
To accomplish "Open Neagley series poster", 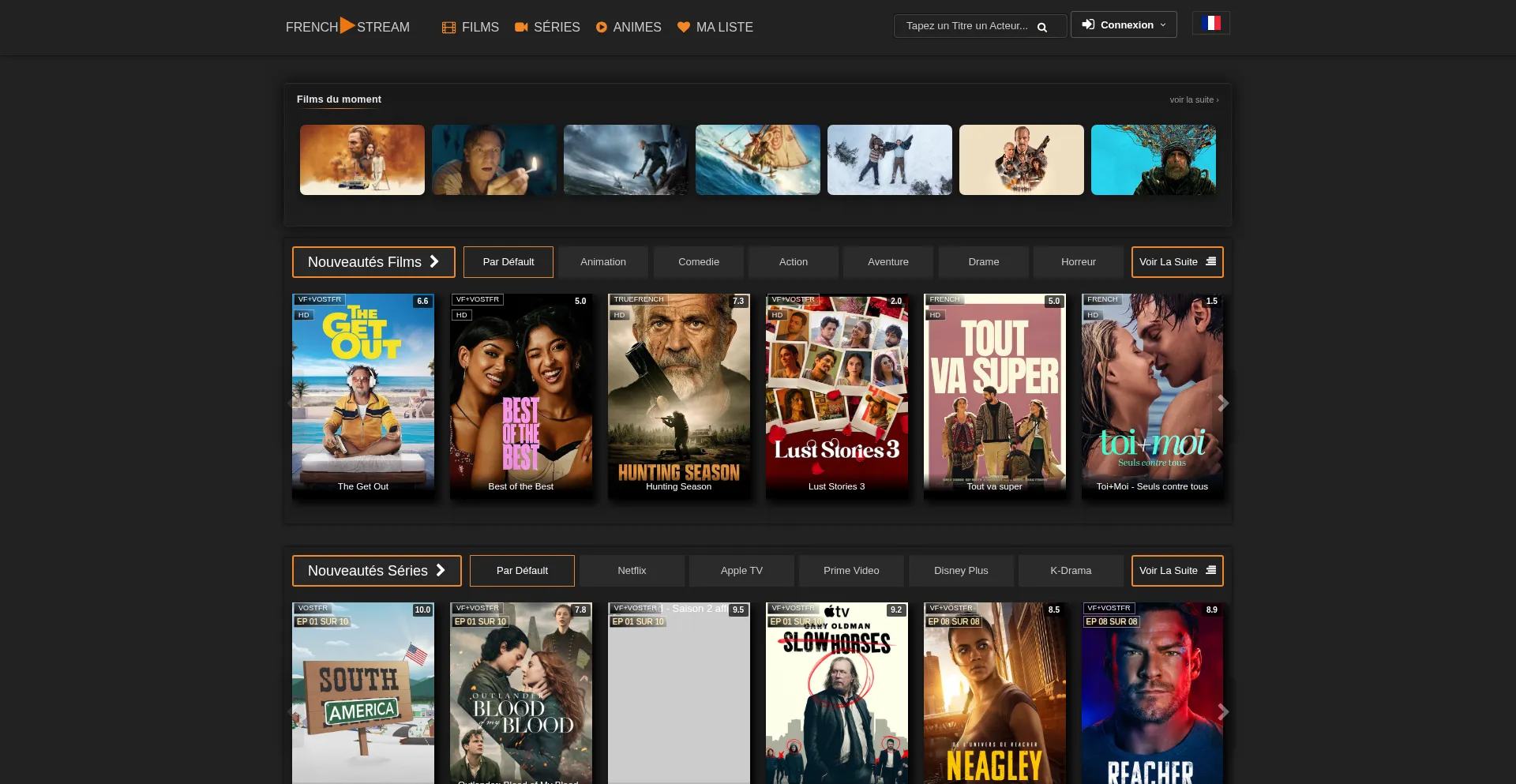I will pos(995,693).
